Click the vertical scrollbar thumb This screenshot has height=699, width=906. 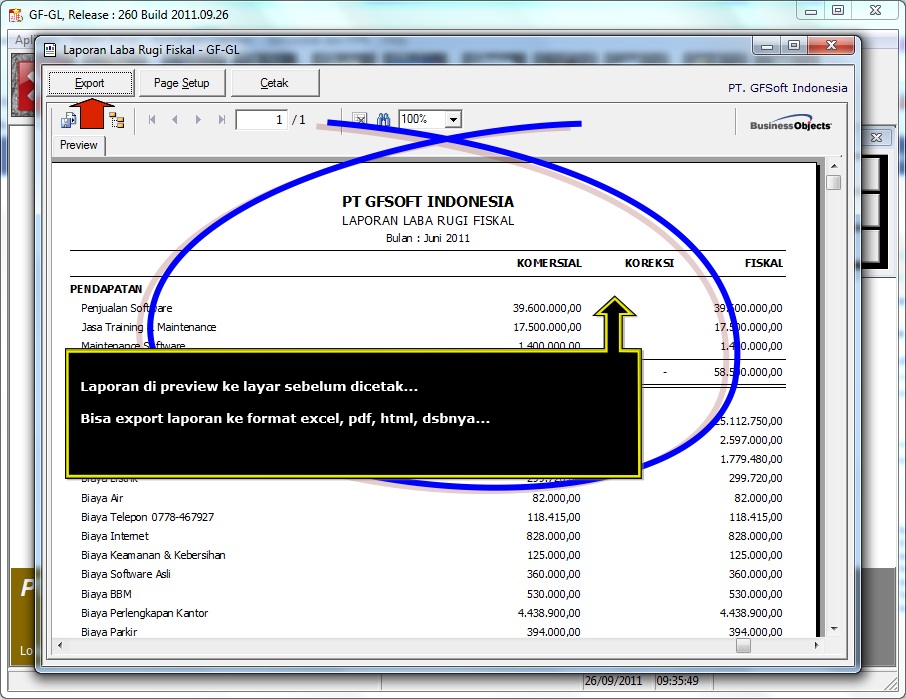pyautogui.click(x=834, y=183)
